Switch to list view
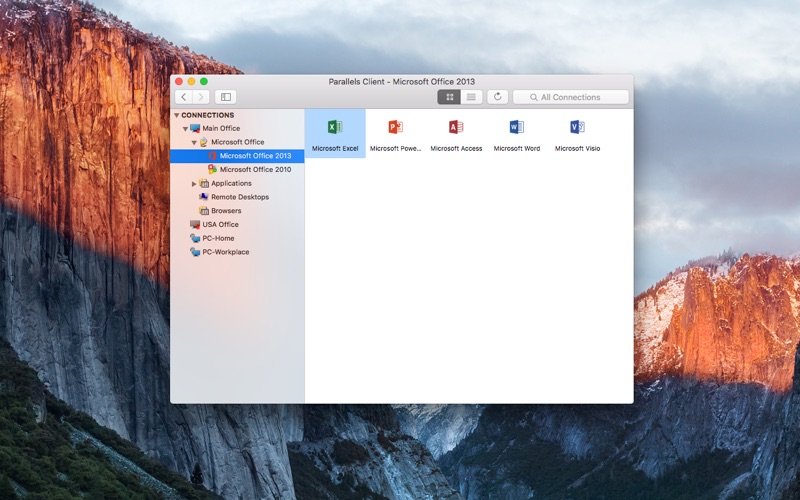Screen dimensions: 800x500 [471, 97]
